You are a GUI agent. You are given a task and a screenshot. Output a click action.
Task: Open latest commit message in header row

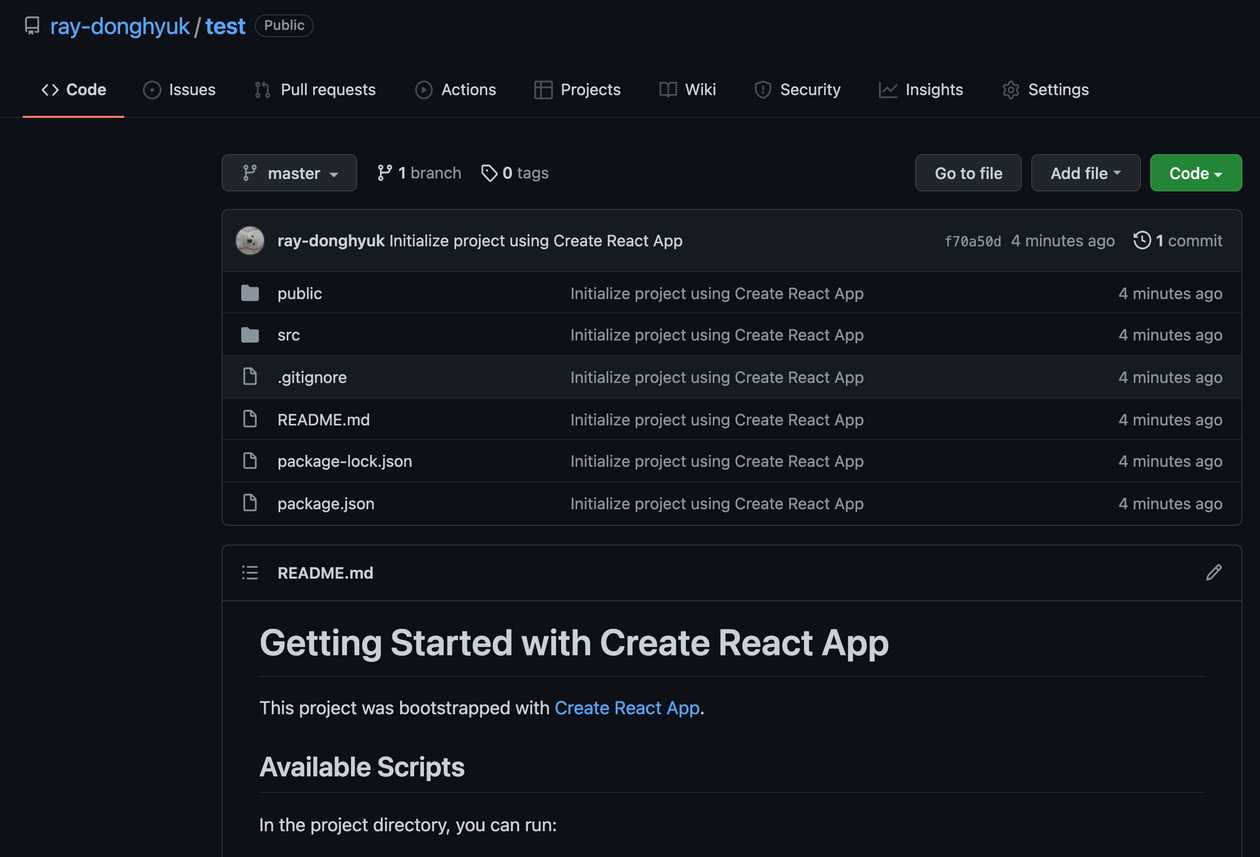point(536,240)
